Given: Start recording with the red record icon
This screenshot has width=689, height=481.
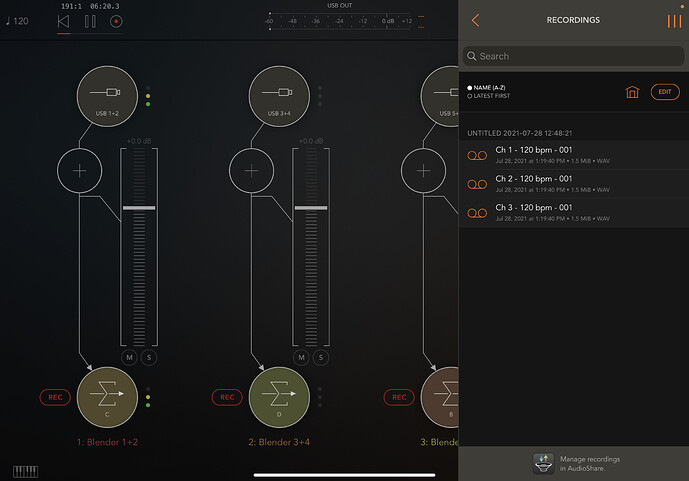Looking at the screenshot, I should 116,20.
